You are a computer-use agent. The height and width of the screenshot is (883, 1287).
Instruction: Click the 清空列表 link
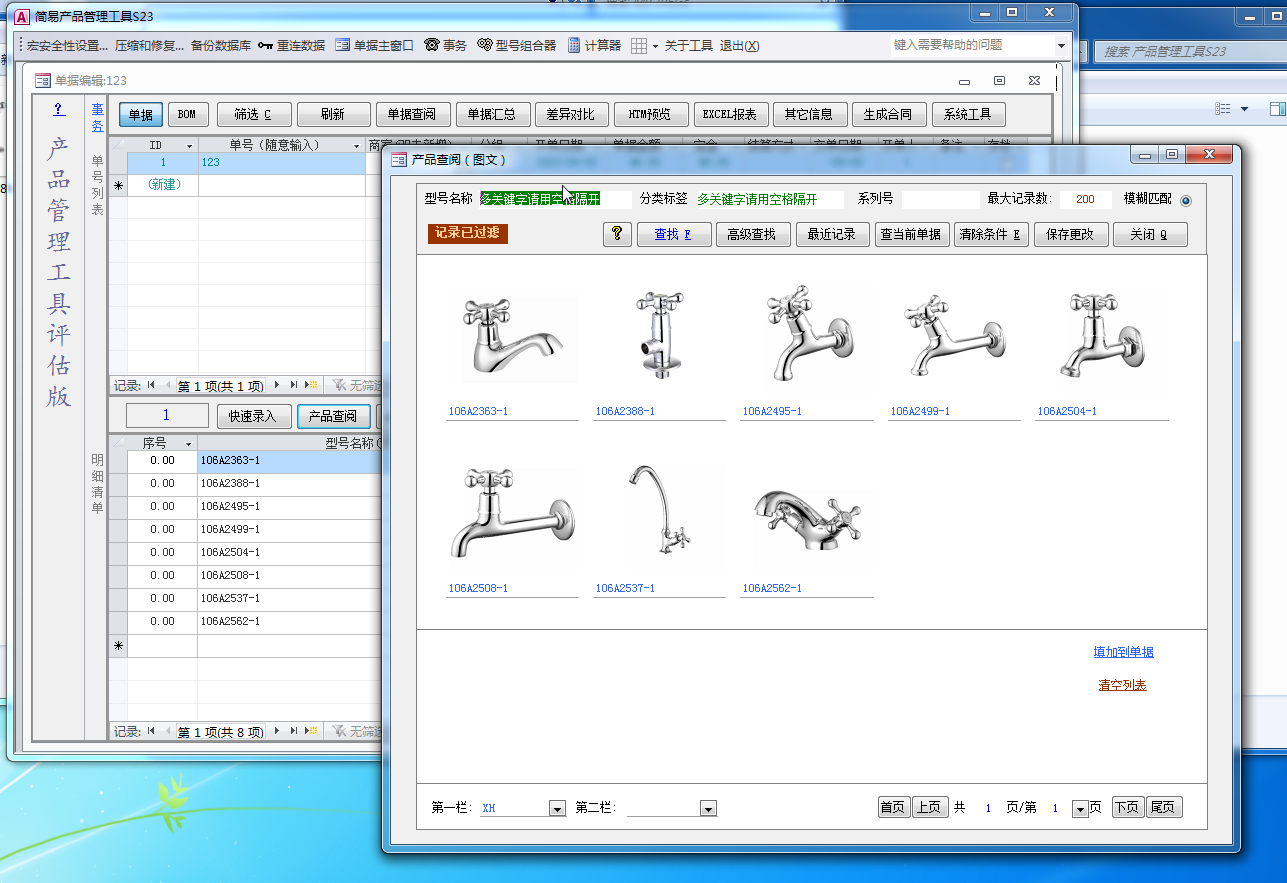coord(1122,685)
